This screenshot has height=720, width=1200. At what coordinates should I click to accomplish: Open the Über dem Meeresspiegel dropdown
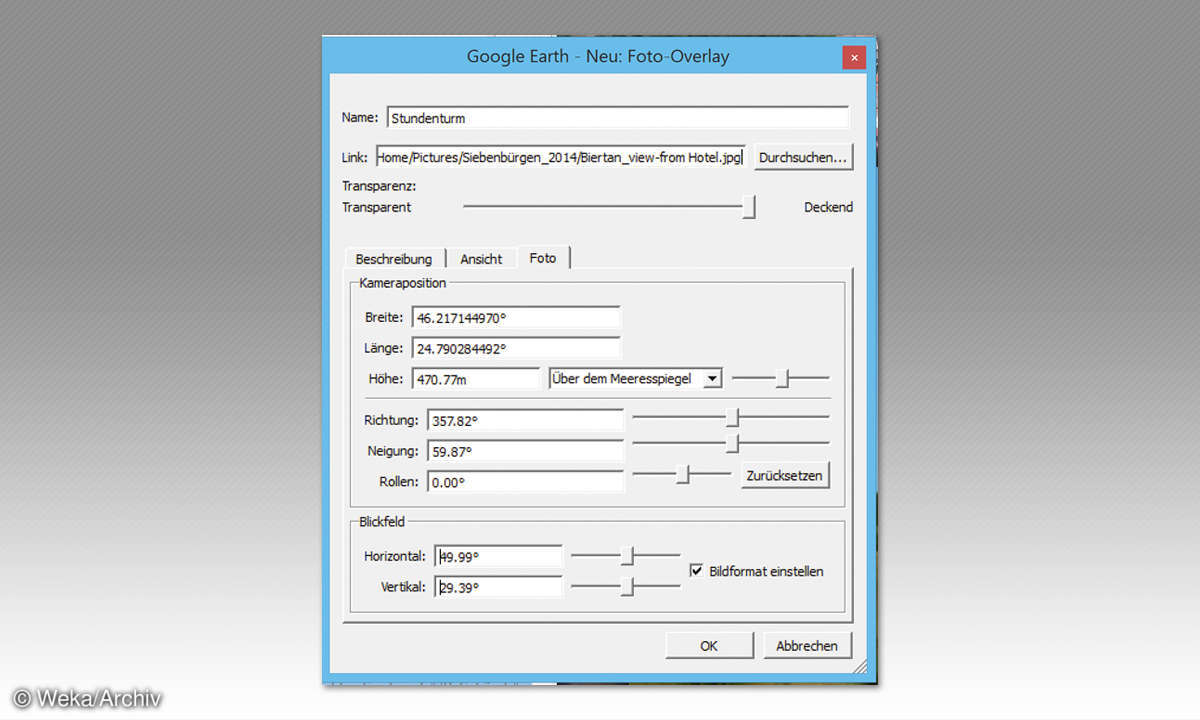point(636,379)
